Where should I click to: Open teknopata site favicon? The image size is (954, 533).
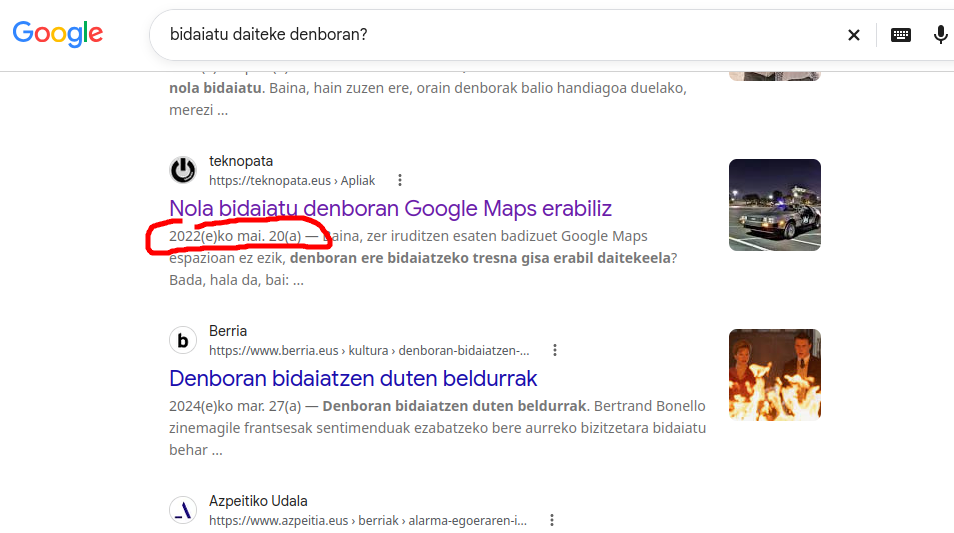[x=183, y=170]
